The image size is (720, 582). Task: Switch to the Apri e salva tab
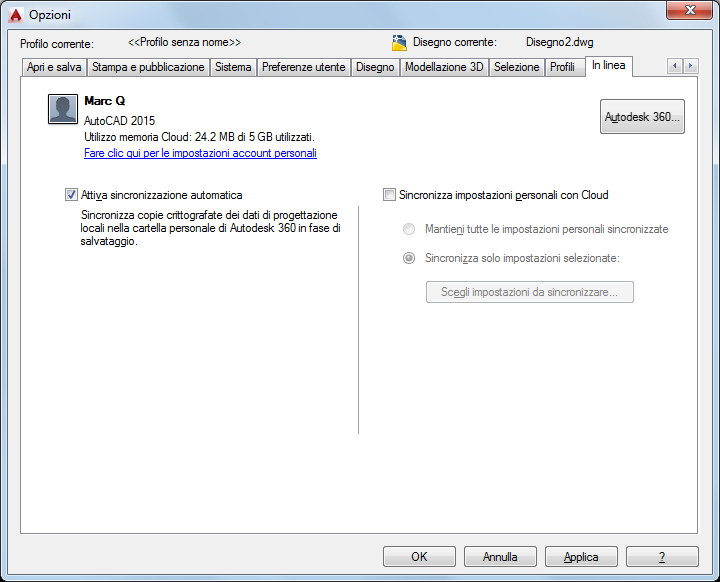54,67
